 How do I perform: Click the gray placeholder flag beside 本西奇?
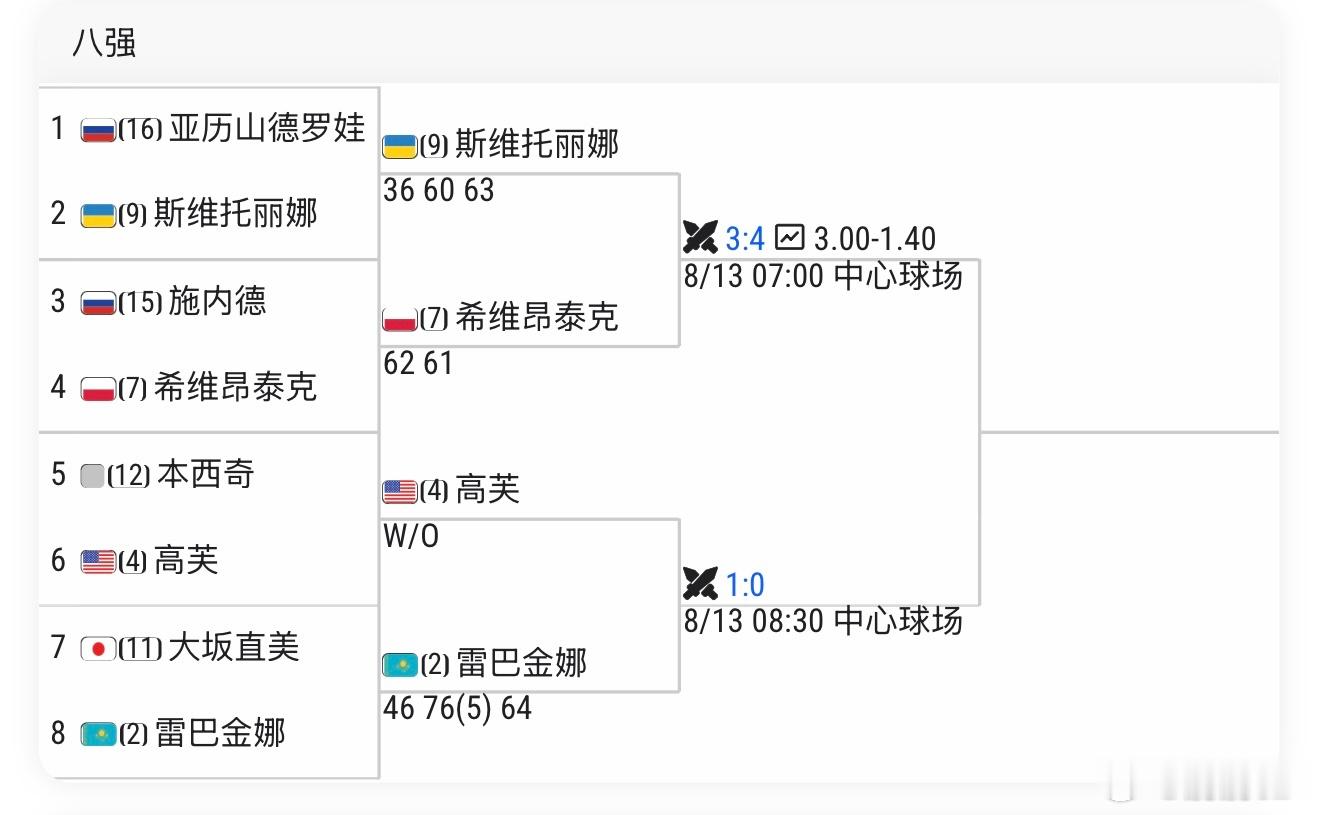tap(92, 476)
